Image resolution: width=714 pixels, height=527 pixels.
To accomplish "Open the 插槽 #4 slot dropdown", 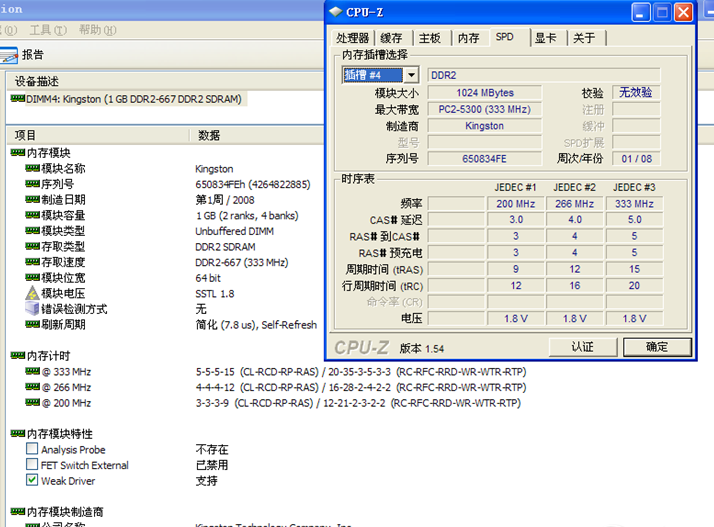I will click(x=411, y=75).
